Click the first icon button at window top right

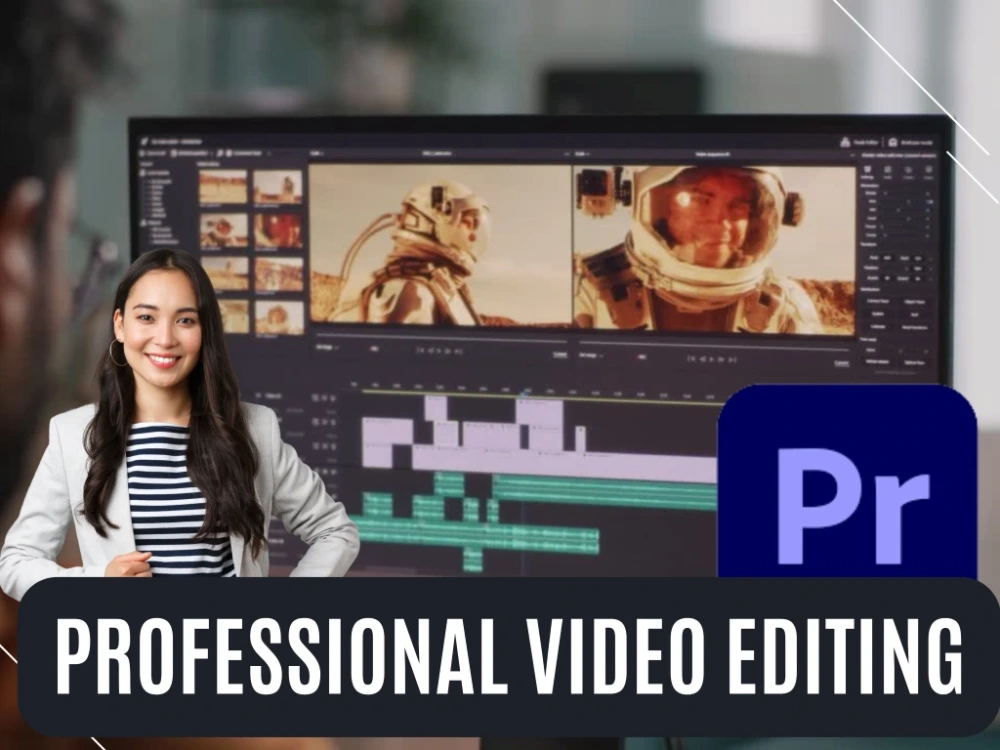point(845,142)
